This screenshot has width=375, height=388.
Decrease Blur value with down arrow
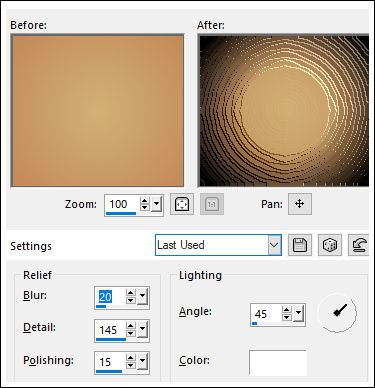(x=131, y=300)
